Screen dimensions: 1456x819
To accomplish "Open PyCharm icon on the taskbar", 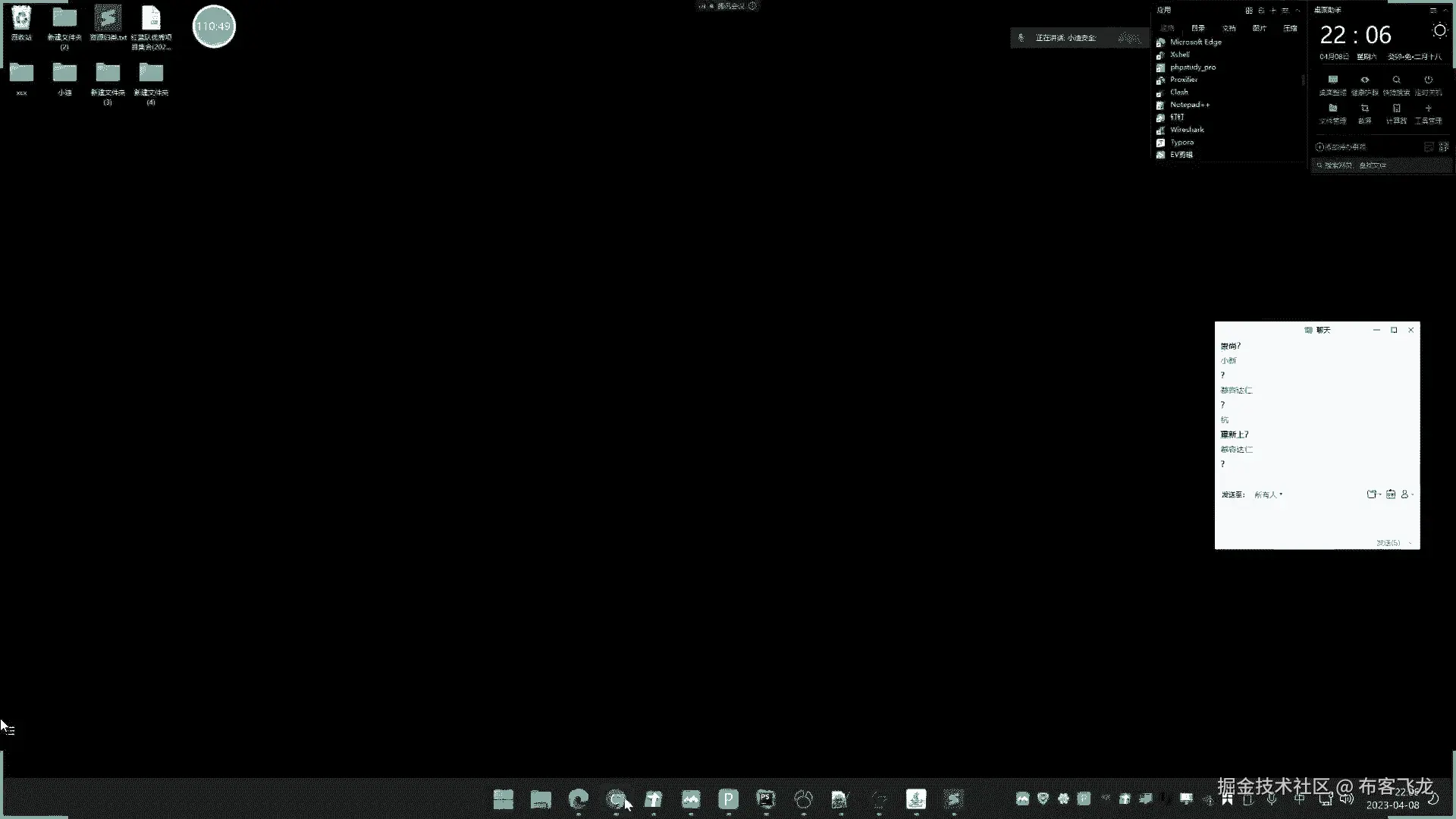I will (x=766, y=799).
